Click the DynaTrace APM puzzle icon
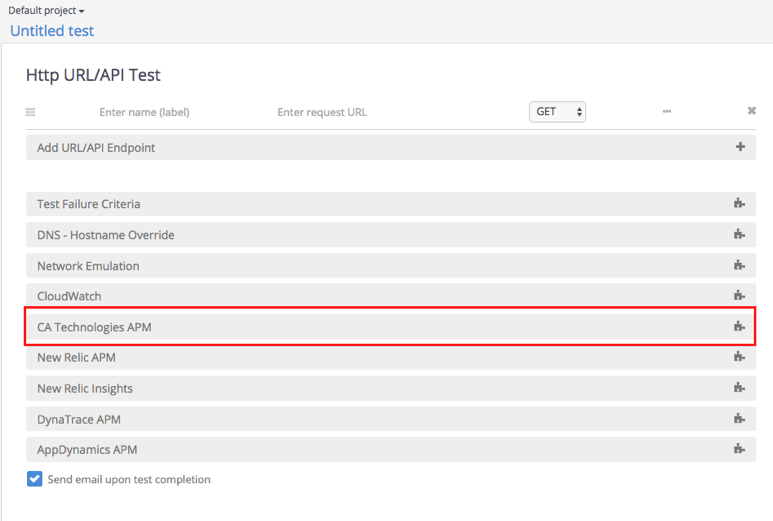The height and width of the screenshot is (521, 773). [739, 419]
